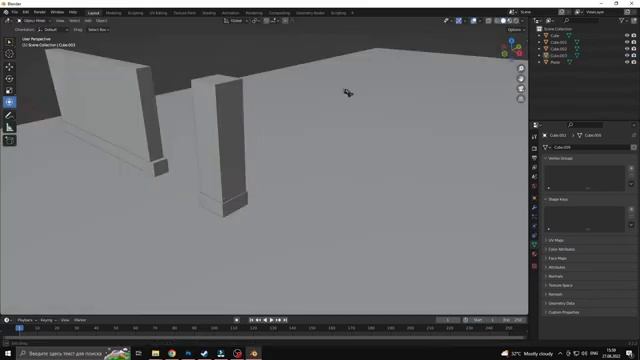Select the Annotate tool
The image size is (640, 360).
point(9,116)
